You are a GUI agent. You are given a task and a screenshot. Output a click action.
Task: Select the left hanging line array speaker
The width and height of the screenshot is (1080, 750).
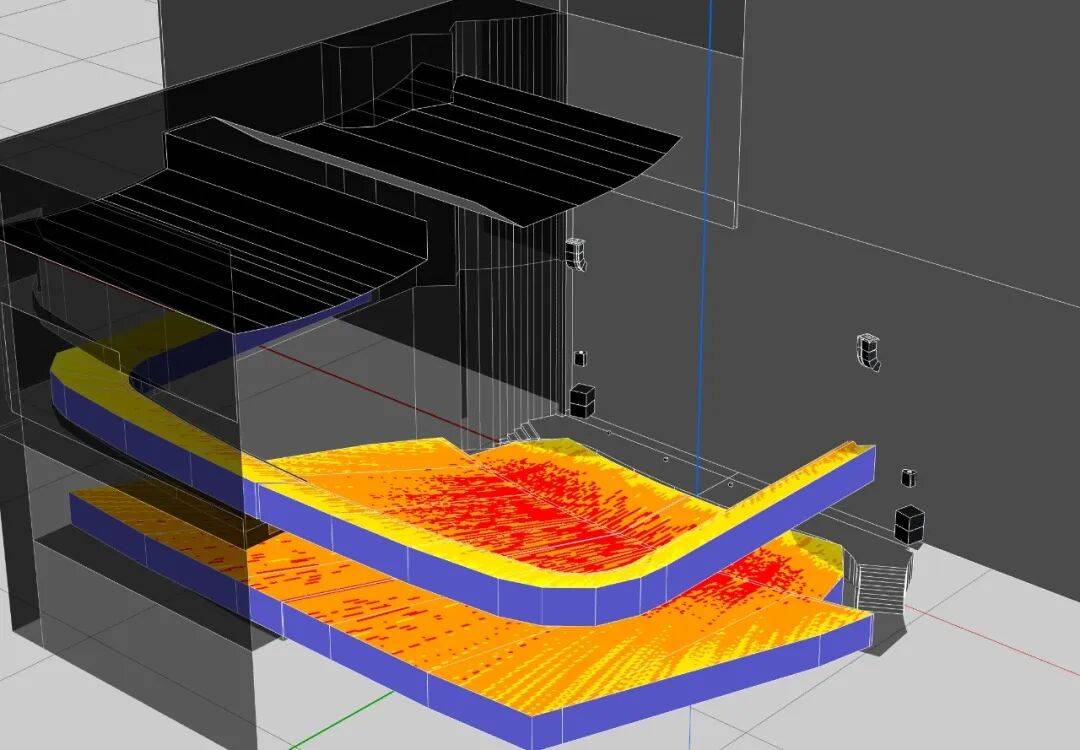(x=576, y=254)
